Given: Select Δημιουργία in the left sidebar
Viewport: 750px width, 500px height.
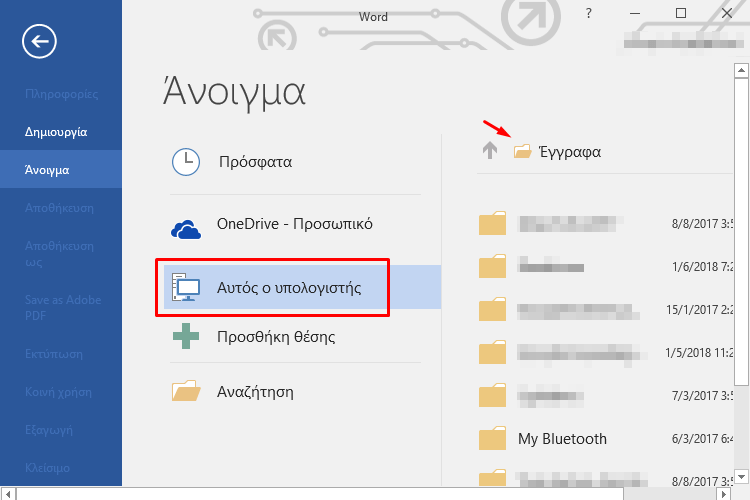Looking at the screenshot, I should [56, 131].
